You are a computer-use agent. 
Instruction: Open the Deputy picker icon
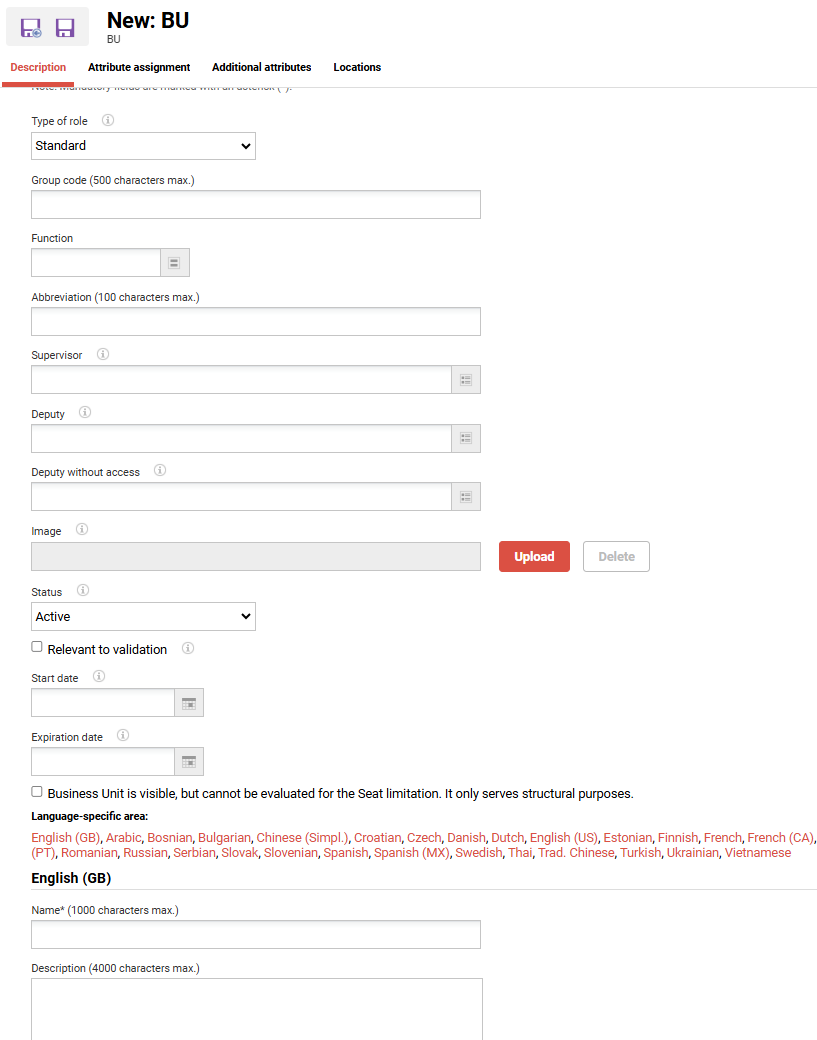[x=465, y=438]
